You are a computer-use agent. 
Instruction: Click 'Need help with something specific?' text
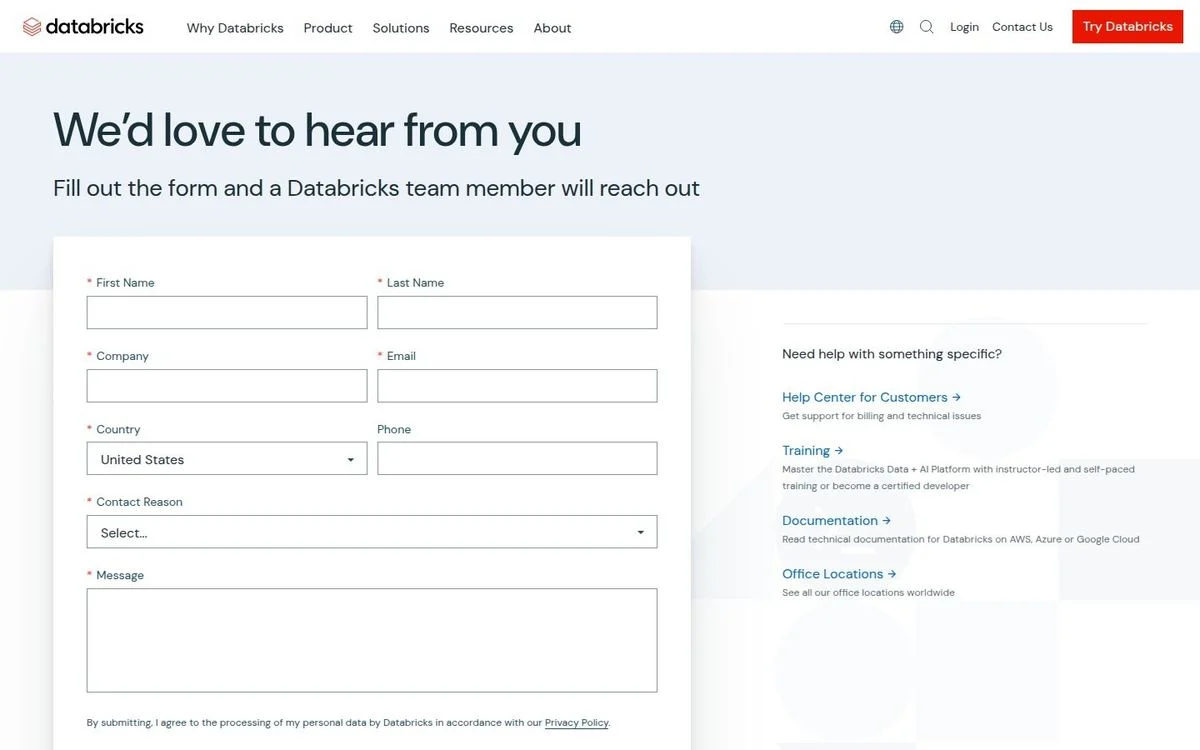click(x=892, y=354)
